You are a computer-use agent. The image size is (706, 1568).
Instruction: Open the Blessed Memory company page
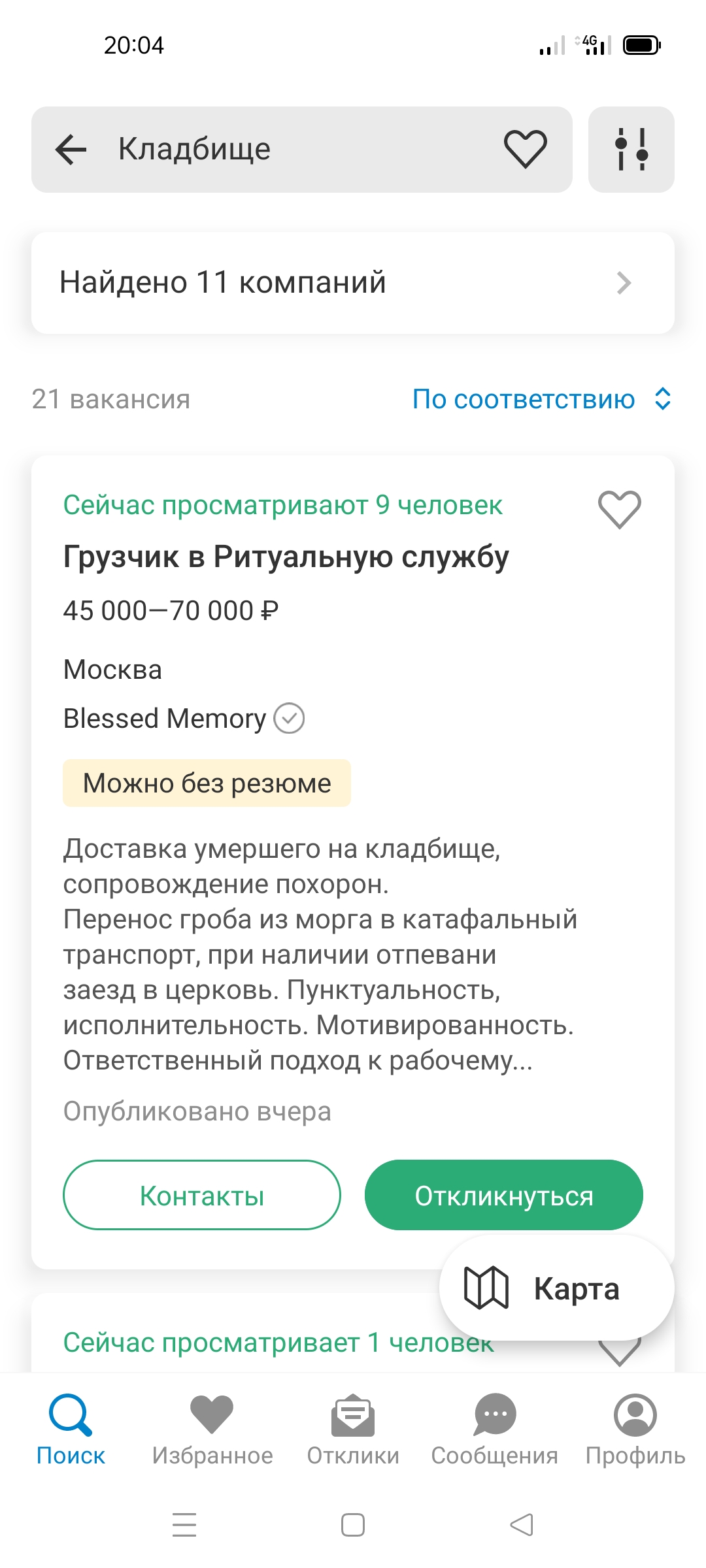pos(164,719)
